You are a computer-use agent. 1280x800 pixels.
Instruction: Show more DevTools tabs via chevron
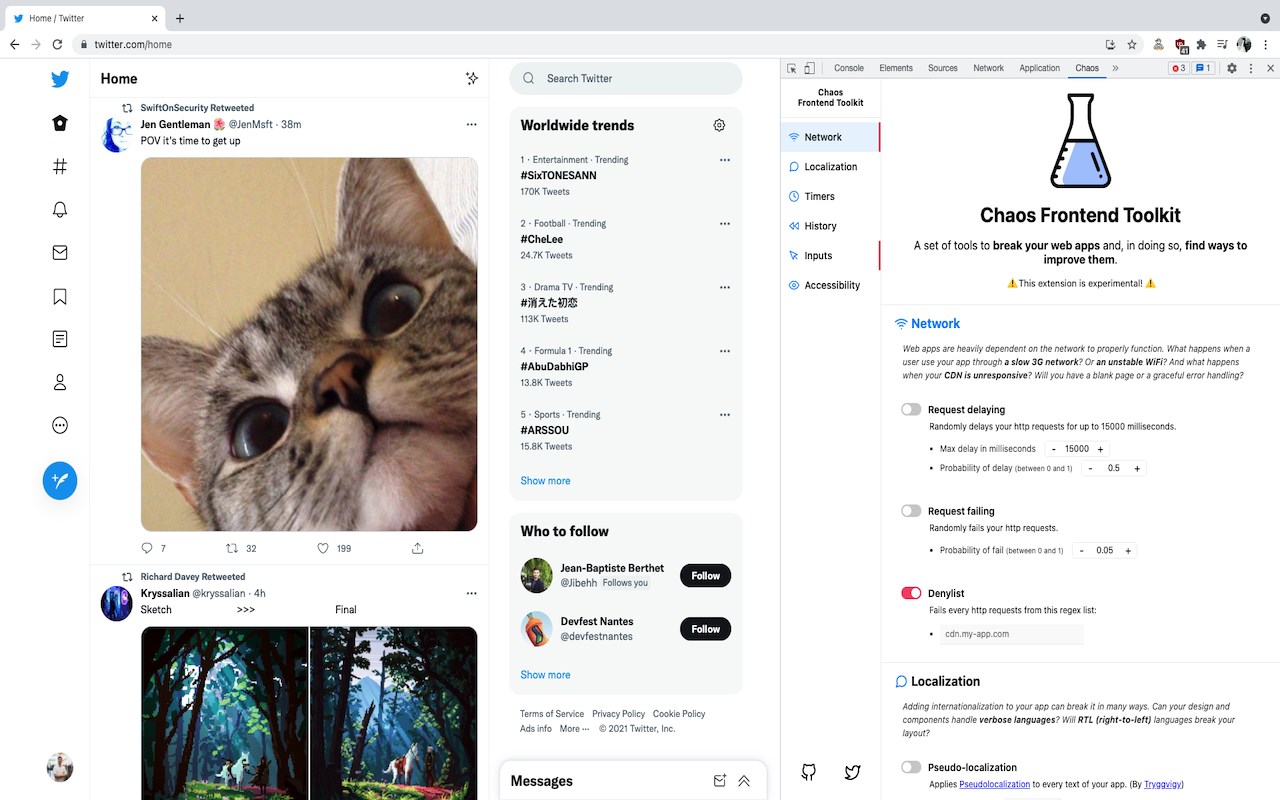click(x=1115, y=68)
